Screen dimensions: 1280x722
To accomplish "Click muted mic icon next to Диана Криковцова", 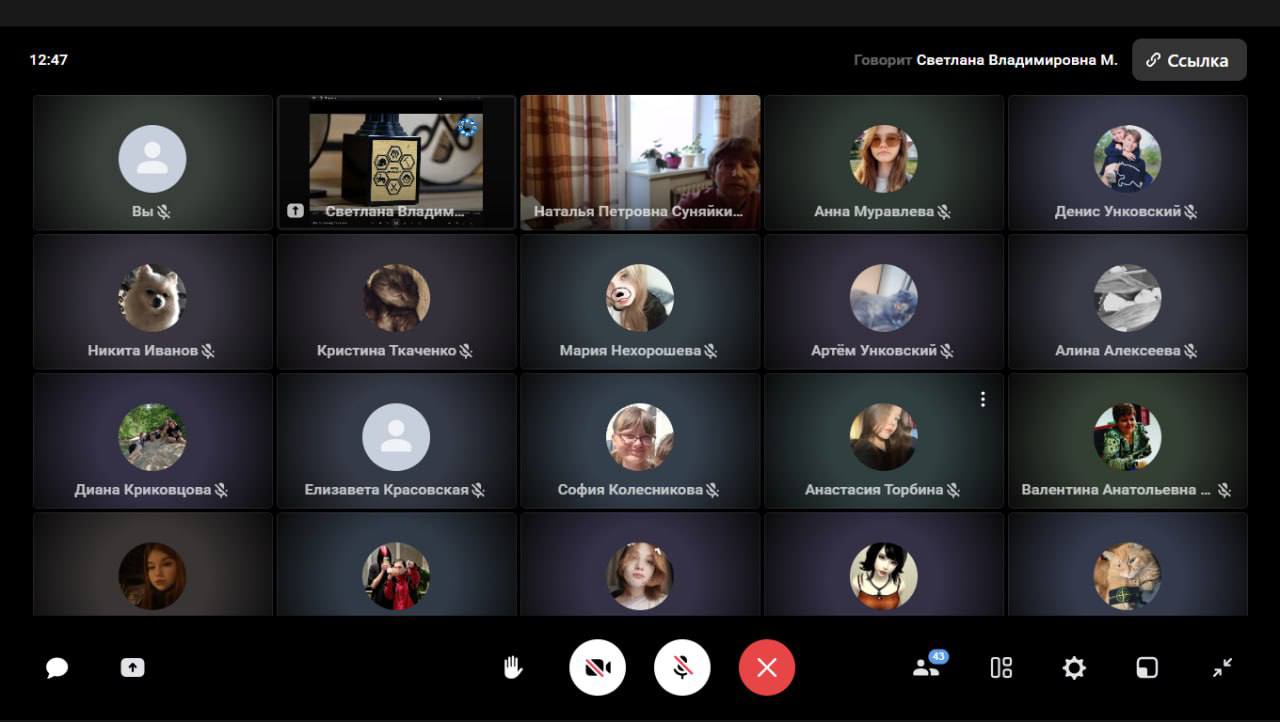I will click(222, 490).
